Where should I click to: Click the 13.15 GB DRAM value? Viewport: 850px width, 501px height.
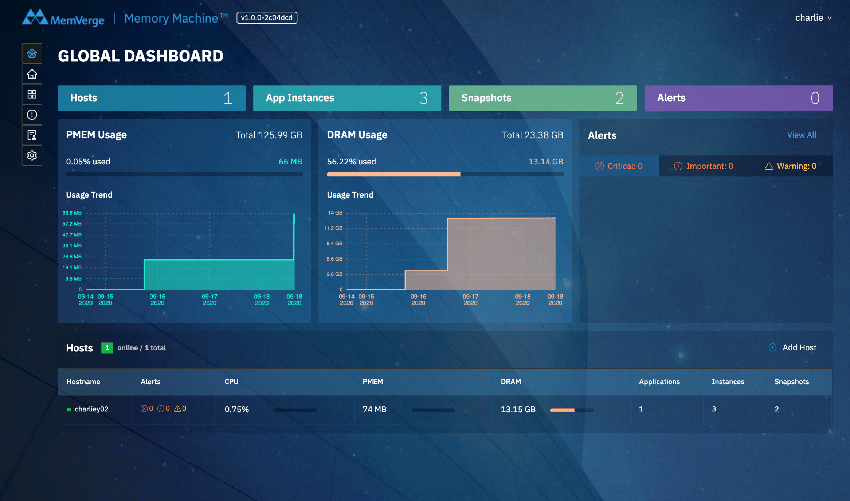click(518, 409)
